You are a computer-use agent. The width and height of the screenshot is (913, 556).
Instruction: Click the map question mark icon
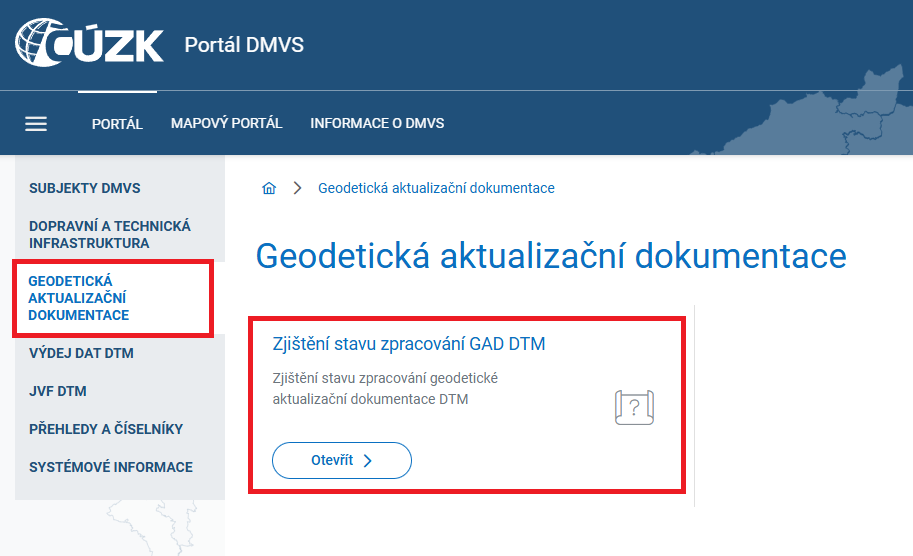pos(634,407)
